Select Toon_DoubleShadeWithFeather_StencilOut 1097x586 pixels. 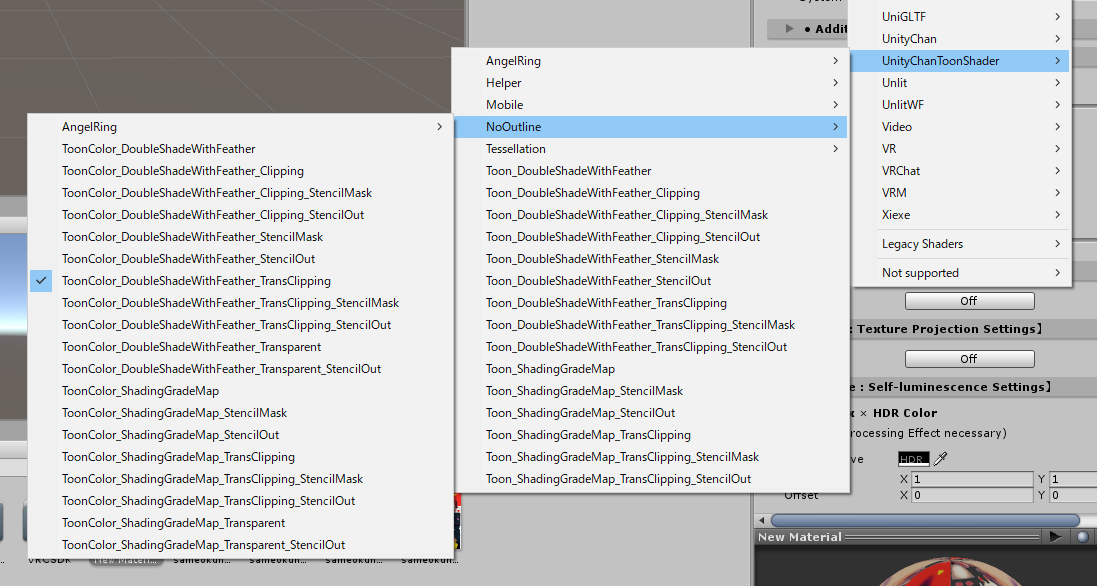[651, 280]
